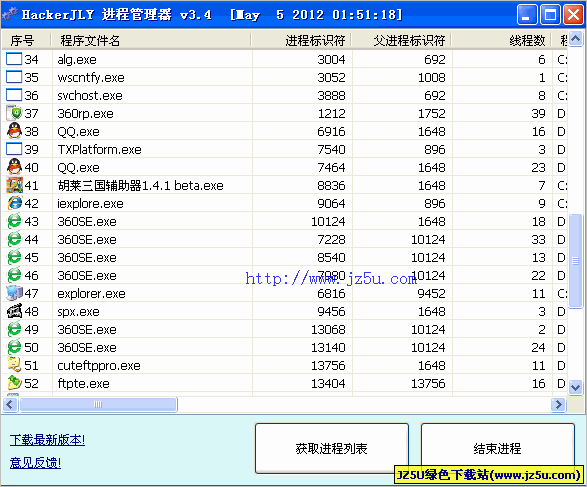Click the row number 44 cell

(31, 239)
